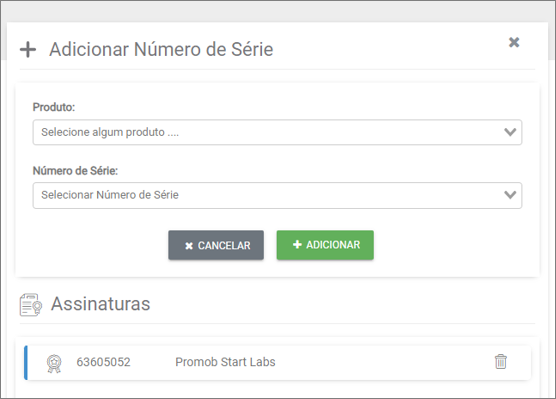This screenshot has width=556, height=399.
Task: Click the plus icon inside Adicionar button
Action: pos(297,244)
